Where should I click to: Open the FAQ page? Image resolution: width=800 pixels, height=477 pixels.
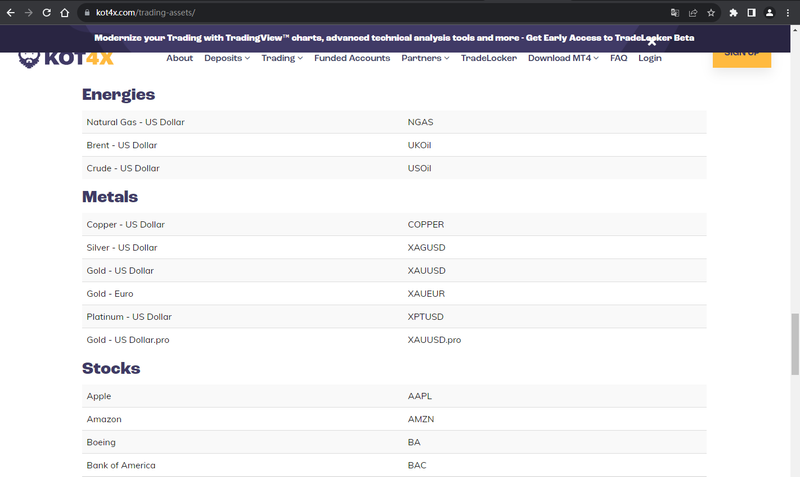[x=618, y=58]
